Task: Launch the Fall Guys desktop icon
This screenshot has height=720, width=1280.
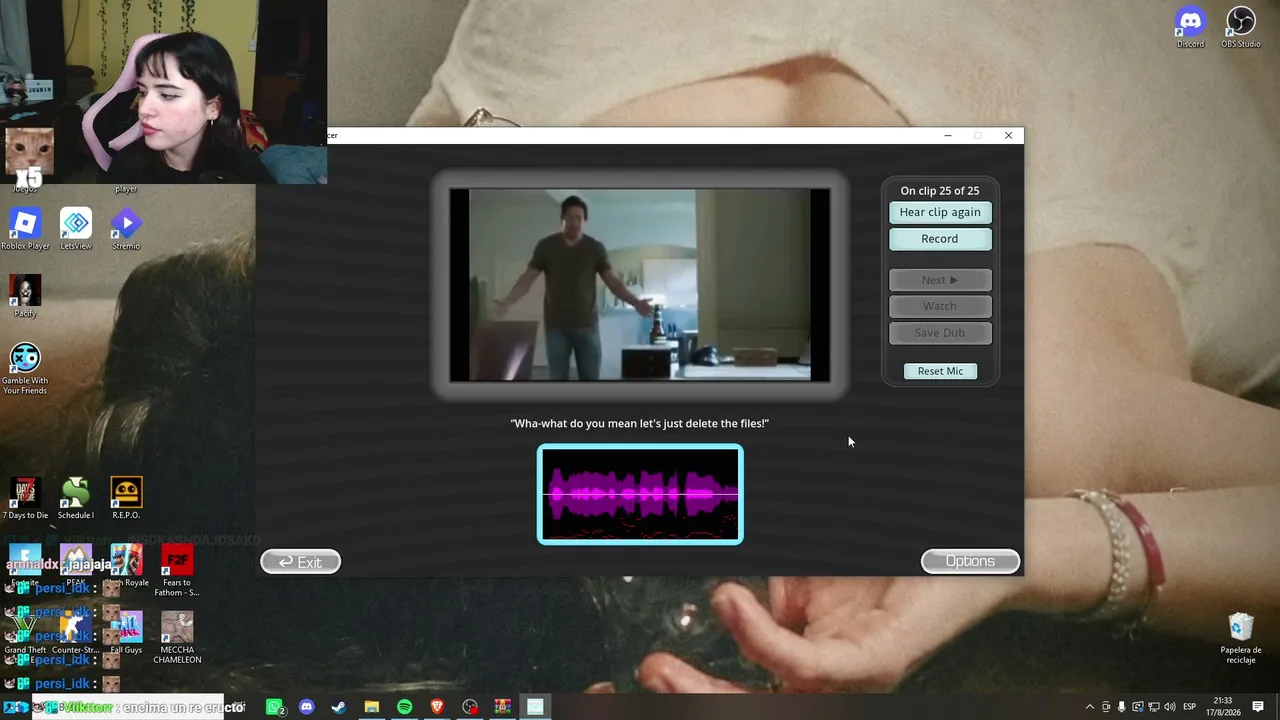Action: click(x=126, y=633)
